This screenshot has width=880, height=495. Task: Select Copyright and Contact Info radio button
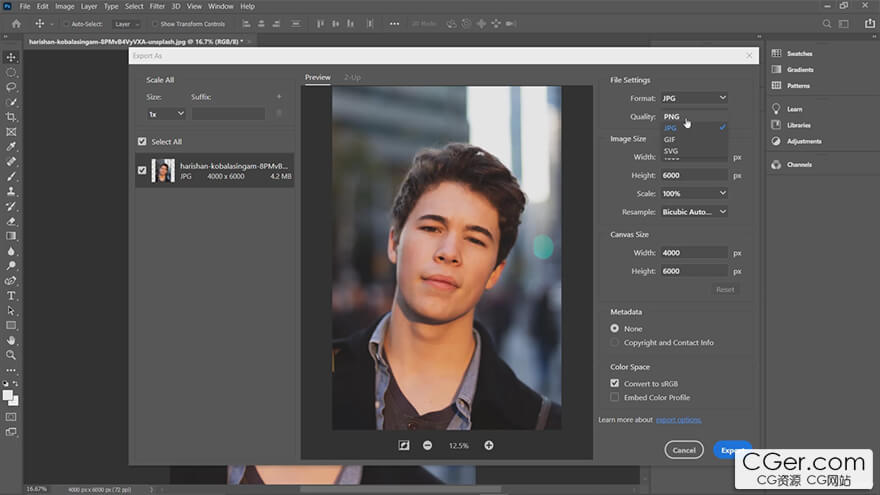615,342
